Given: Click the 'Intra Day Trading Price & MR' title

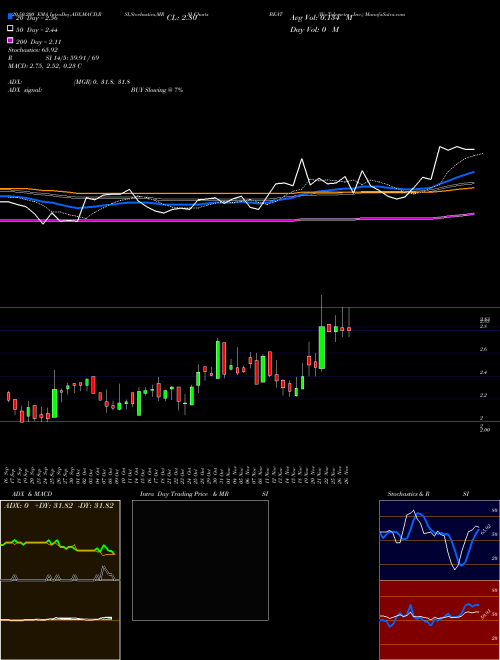Looking at the screenshot, I should coord(184,494).
